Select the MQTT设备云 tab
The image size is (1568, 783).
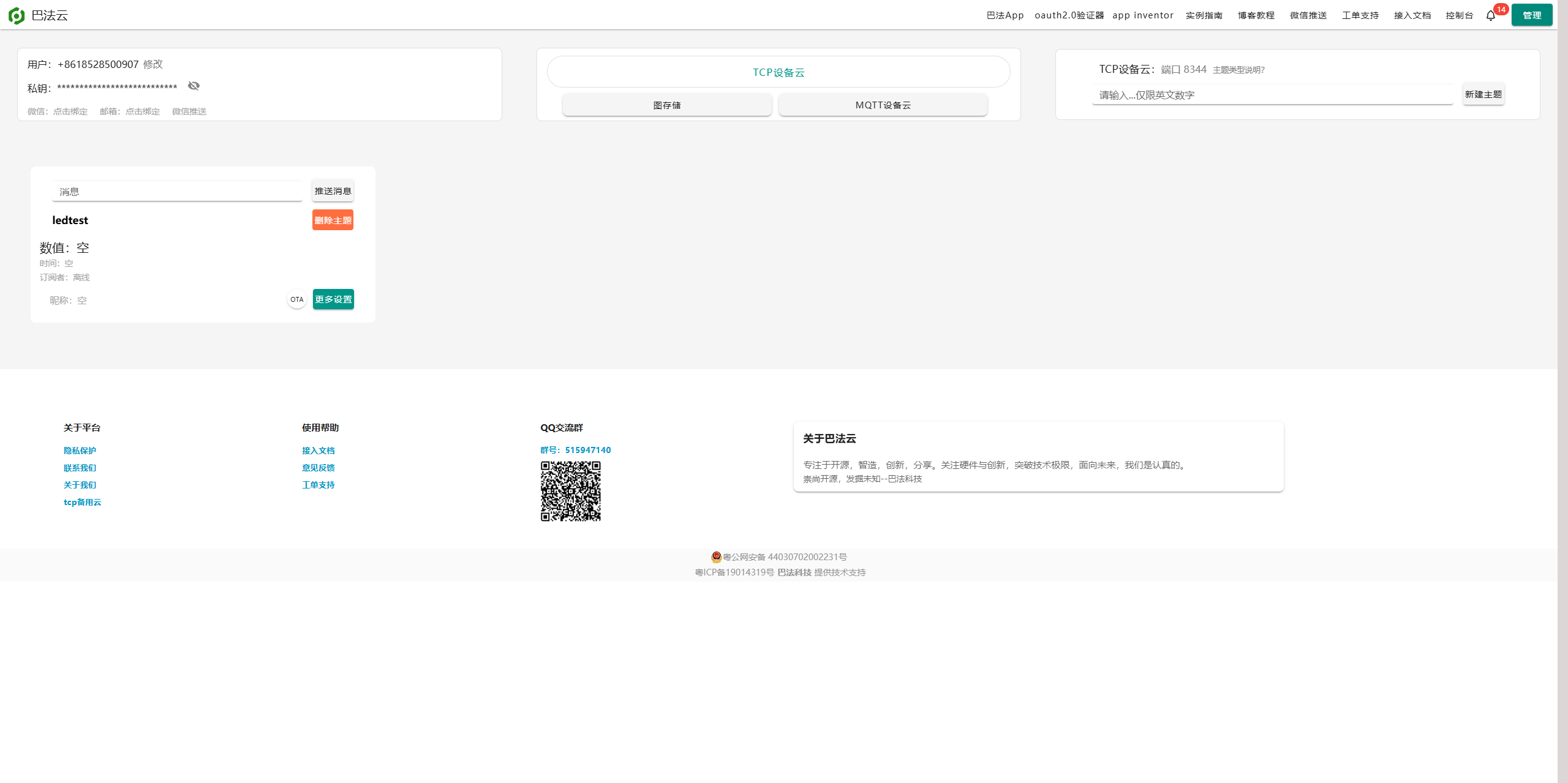tap(883, 105)
